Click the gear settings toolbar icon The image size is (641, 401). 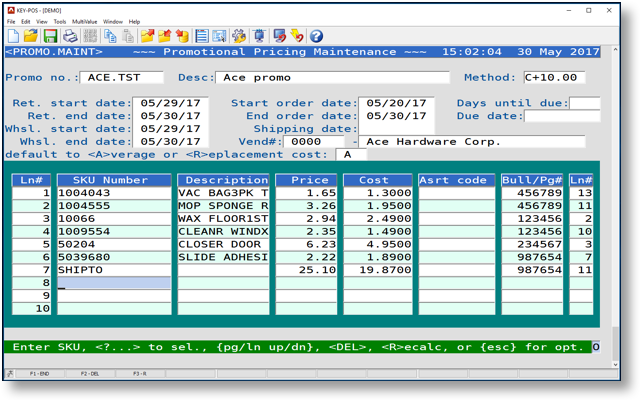click(239, 36)
